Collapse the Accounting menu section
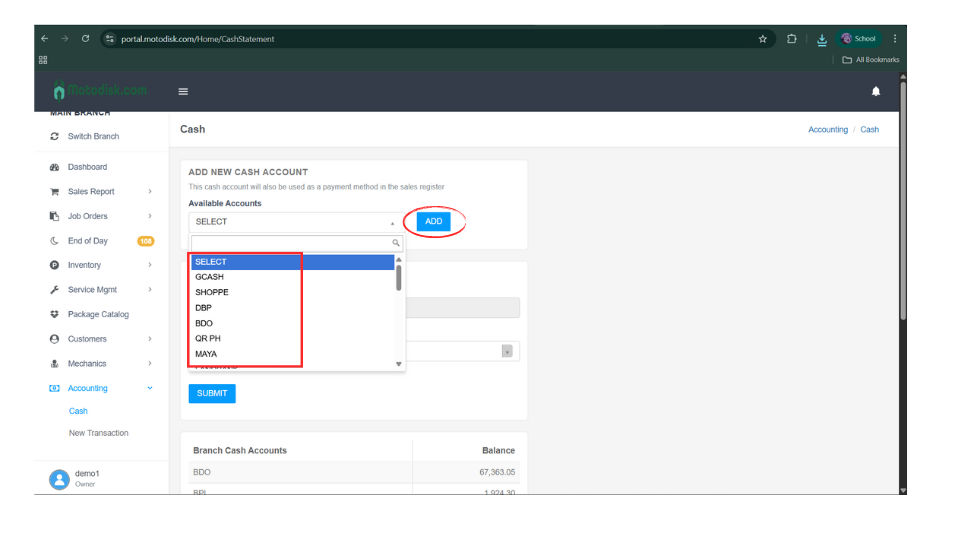Screen dimensions: 960x540 click(150, 388)
